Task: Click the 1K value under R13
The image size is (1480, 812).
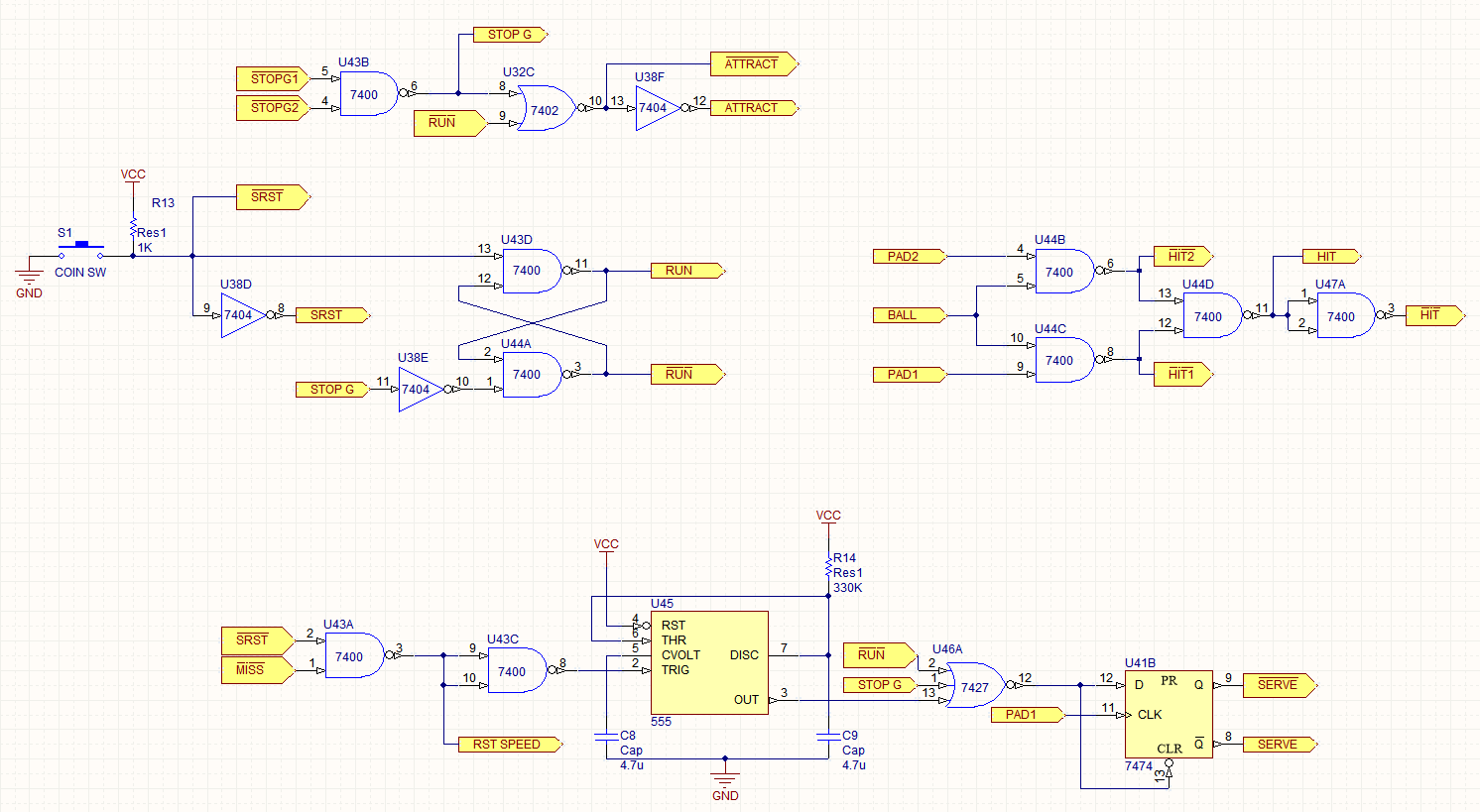Action: tap(145, 248)
